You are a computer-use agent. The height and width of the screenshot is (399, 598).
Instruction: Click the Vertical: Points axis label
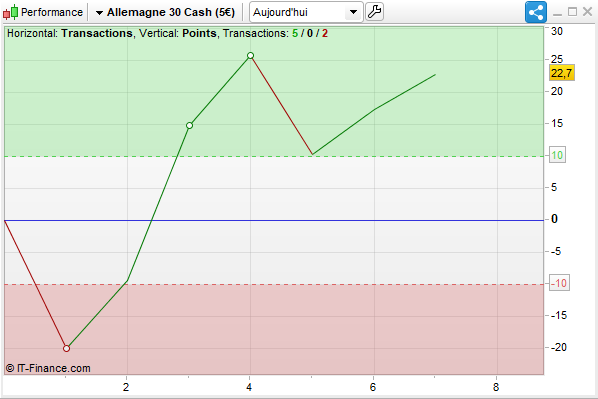pos(178,34)
